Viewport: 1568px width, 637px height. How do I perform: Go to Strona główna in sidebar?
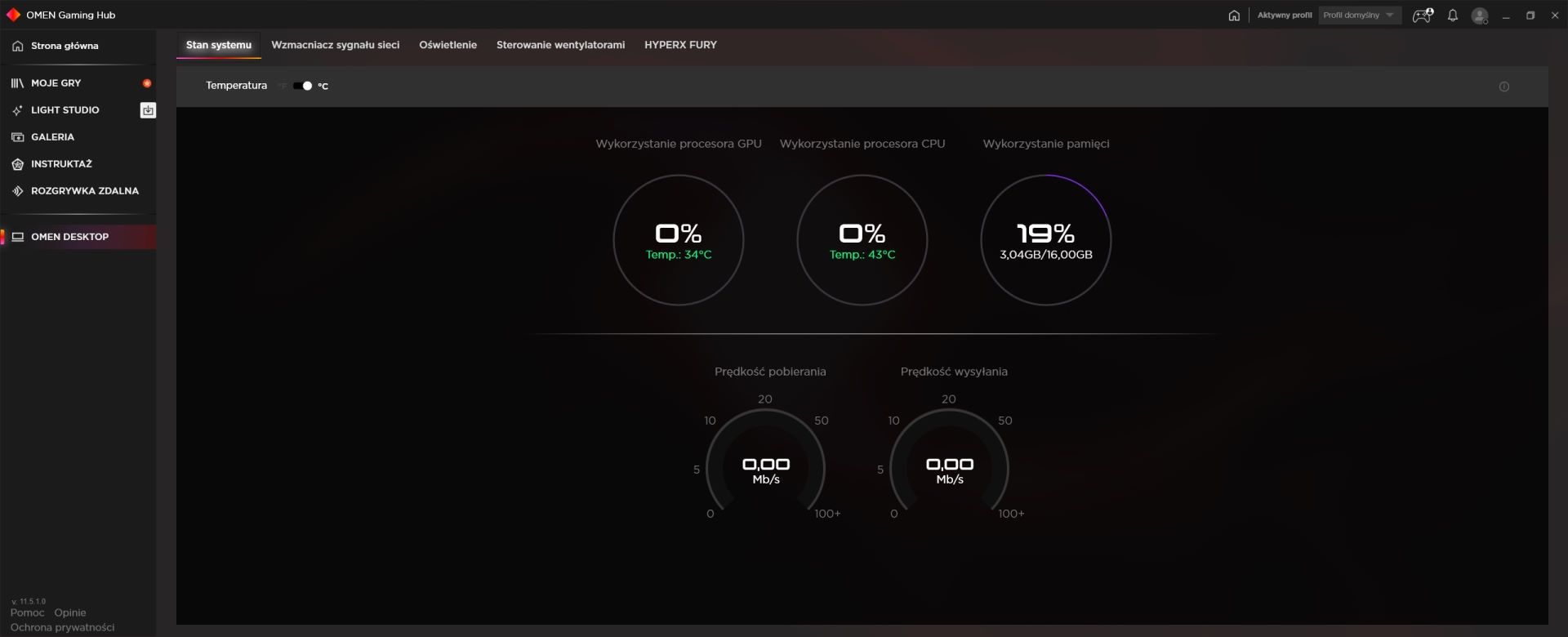[78, 46]
